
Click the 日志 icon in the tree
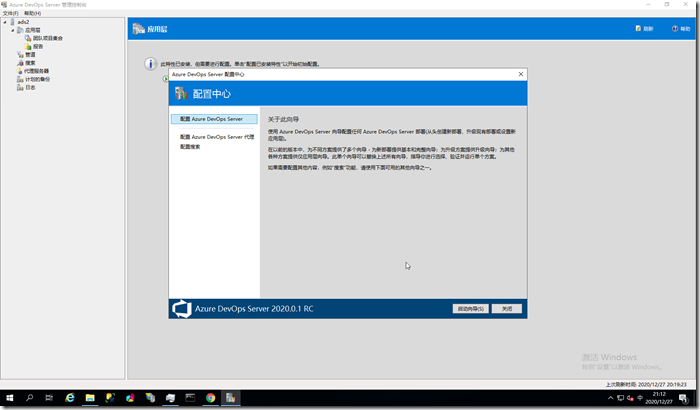[20, 88]
